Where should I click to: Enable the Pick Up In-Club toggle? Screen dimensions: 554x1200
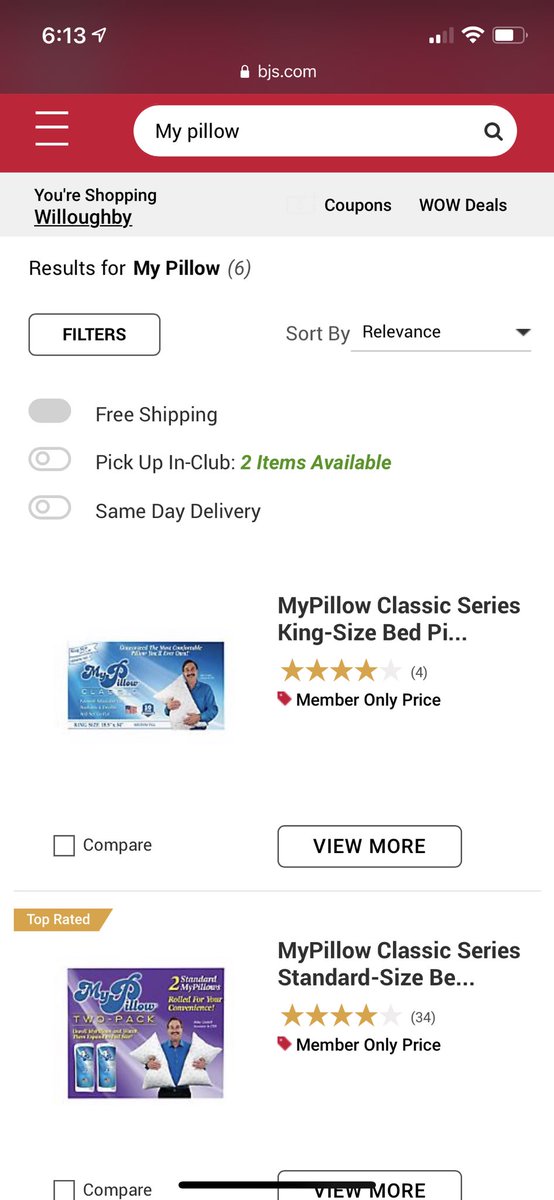[x=50, y=460]
